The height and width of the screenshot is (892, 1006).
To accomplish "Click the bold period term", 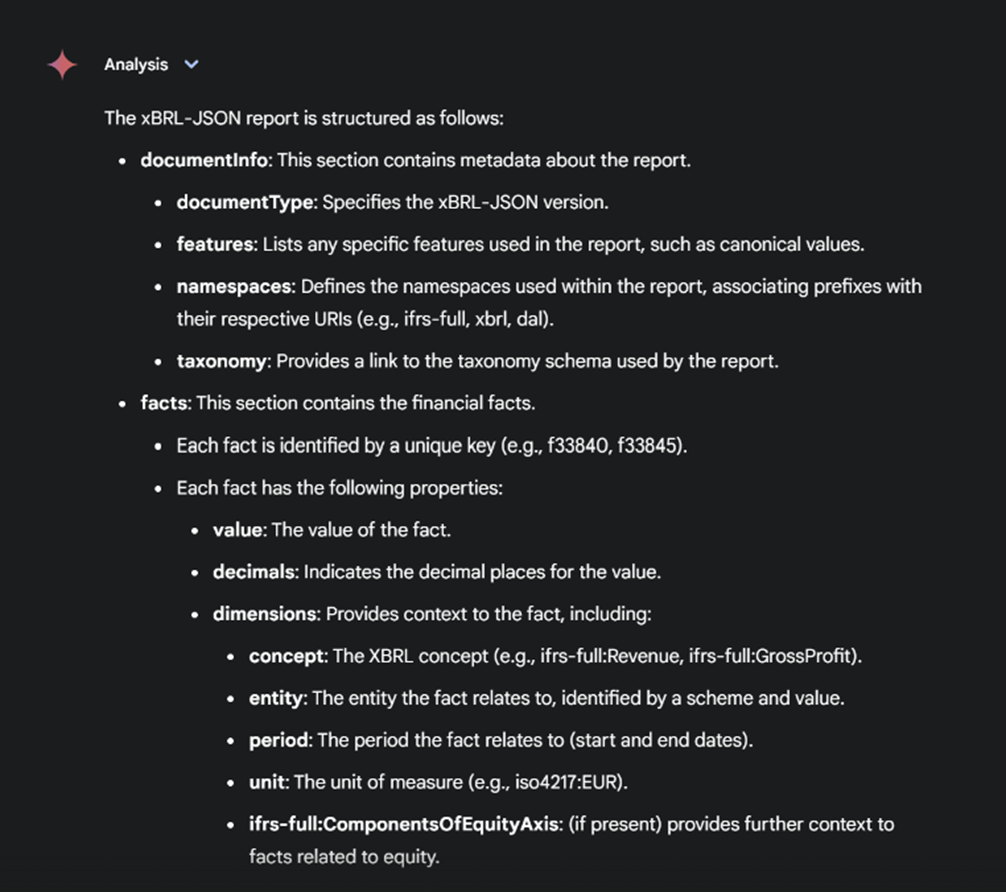I will tap(279, 740).
